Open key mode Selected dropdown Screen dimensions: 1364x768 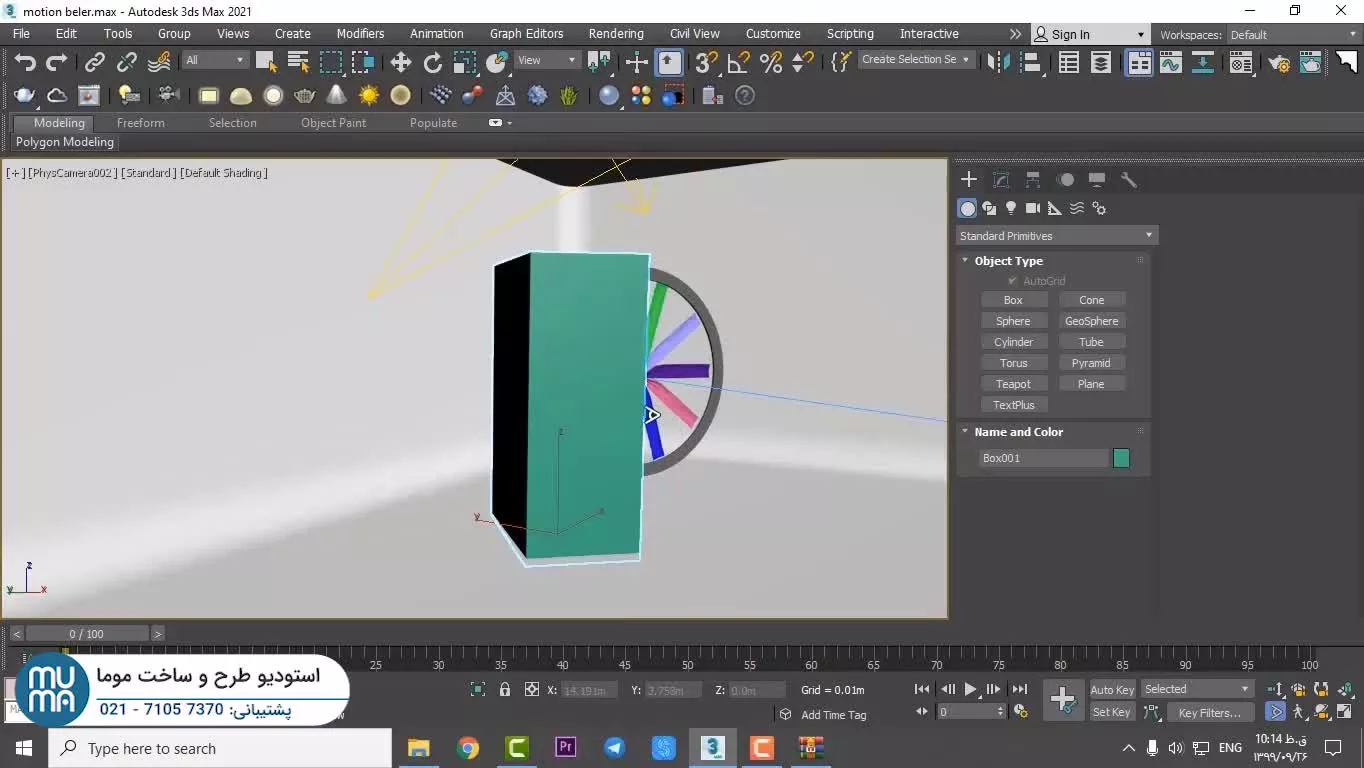coord(1197,689)
